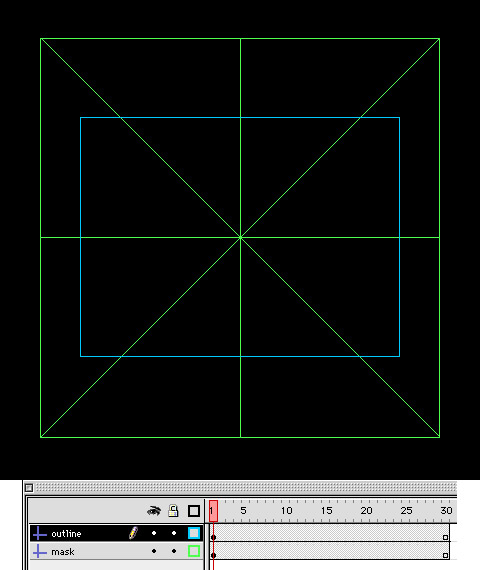Click the blue outline color swatch on outline layer
This screenshot has width=480, height=570.
tap(194, 533)
